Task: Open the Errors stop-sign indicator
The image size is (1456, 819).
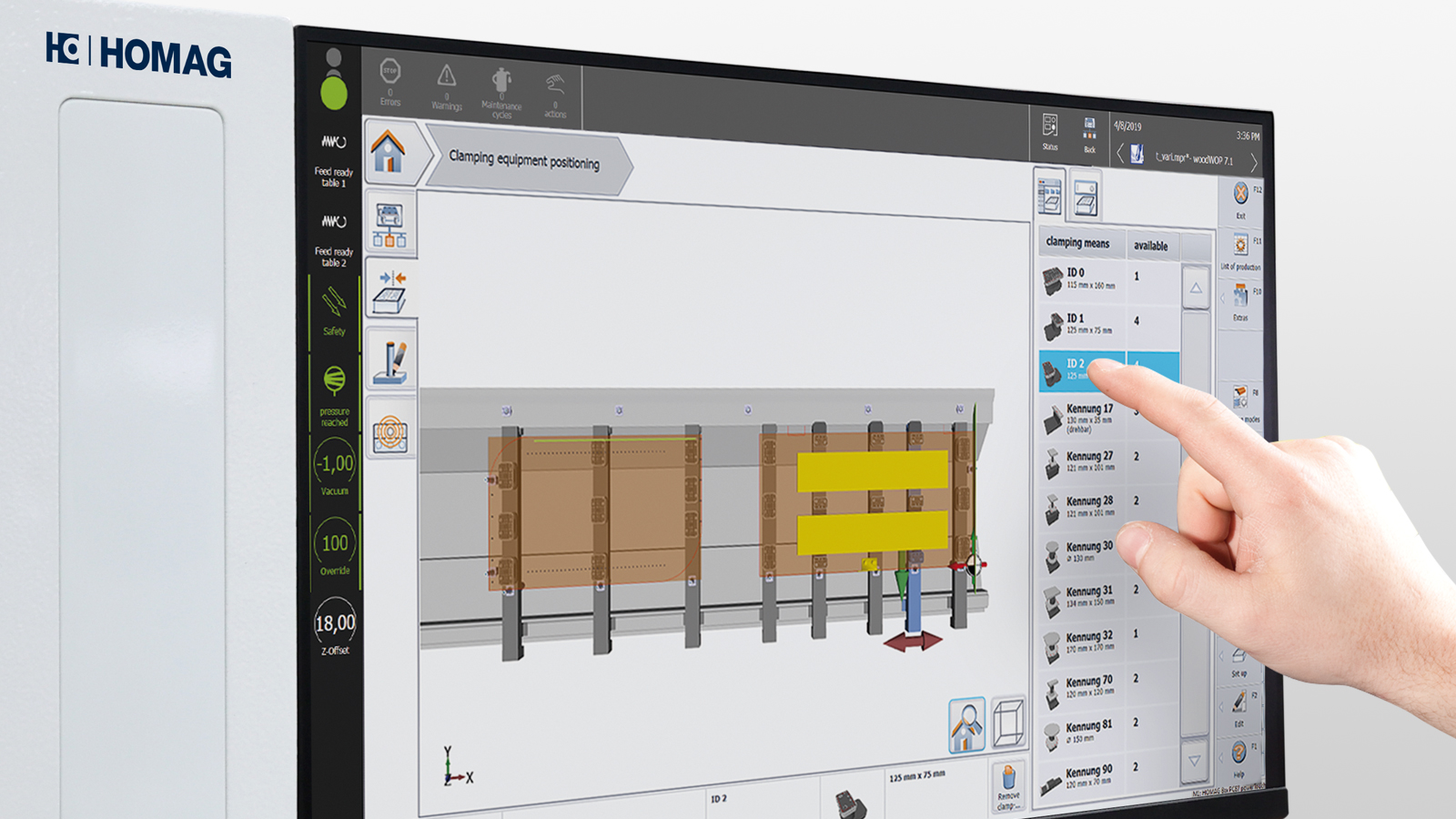Action: 390,74
